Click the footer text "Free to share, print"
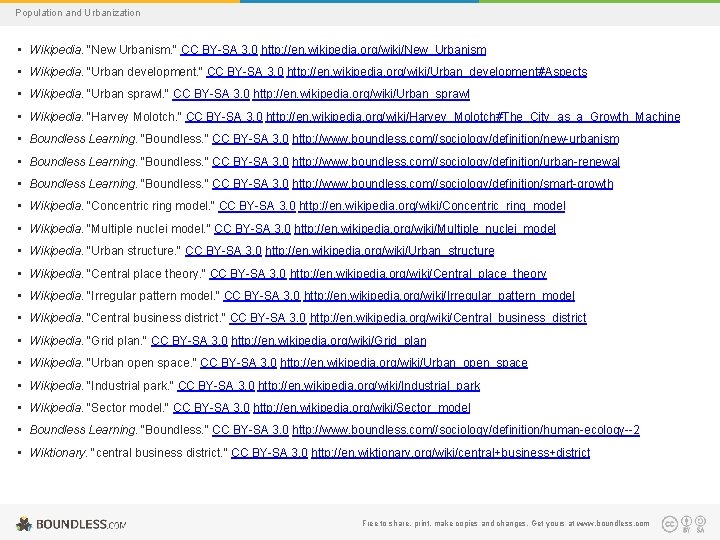720x540 pixels. tap(396, 523)
